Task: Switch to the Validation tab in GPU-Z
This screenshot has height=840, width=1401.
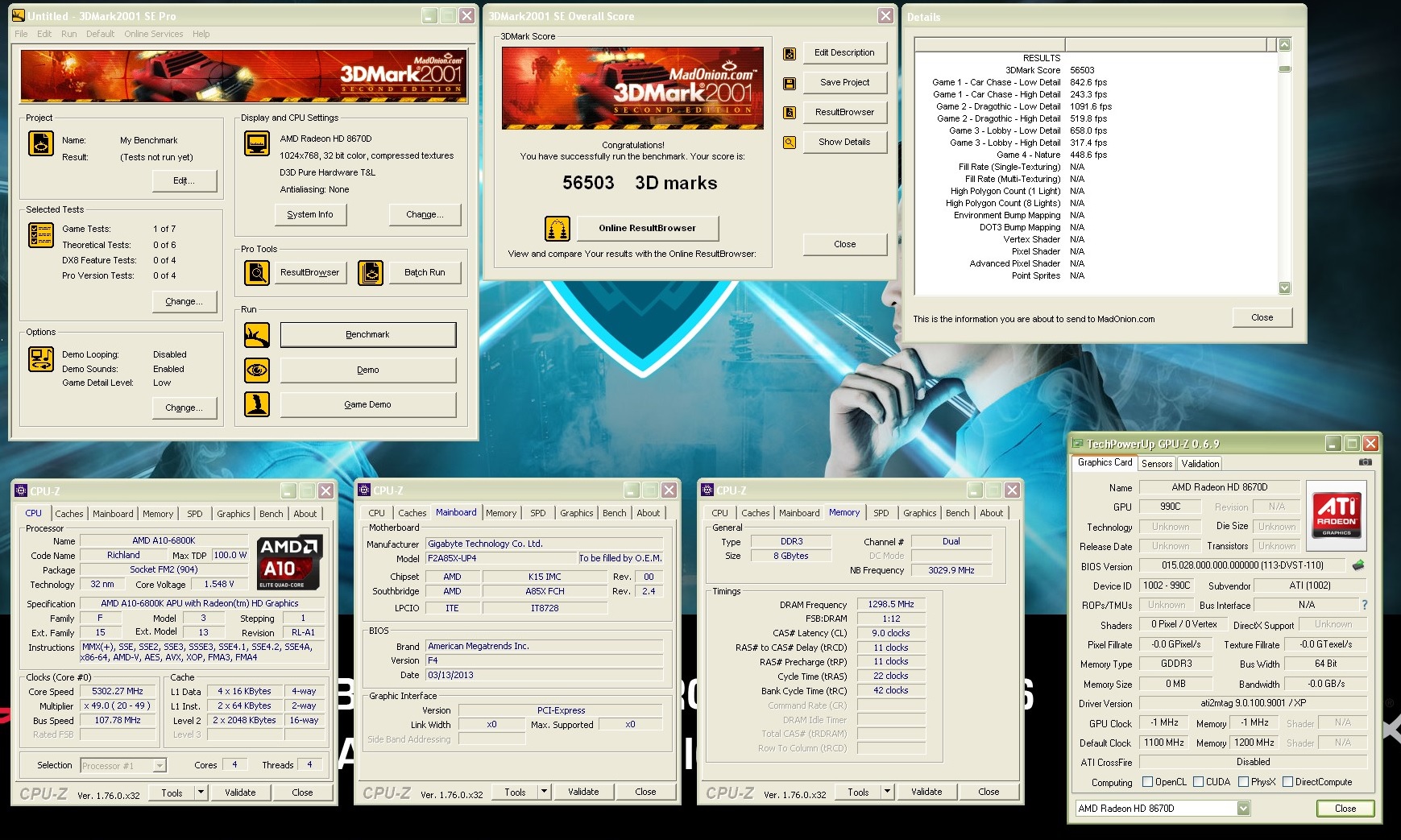Action: 1200,464
